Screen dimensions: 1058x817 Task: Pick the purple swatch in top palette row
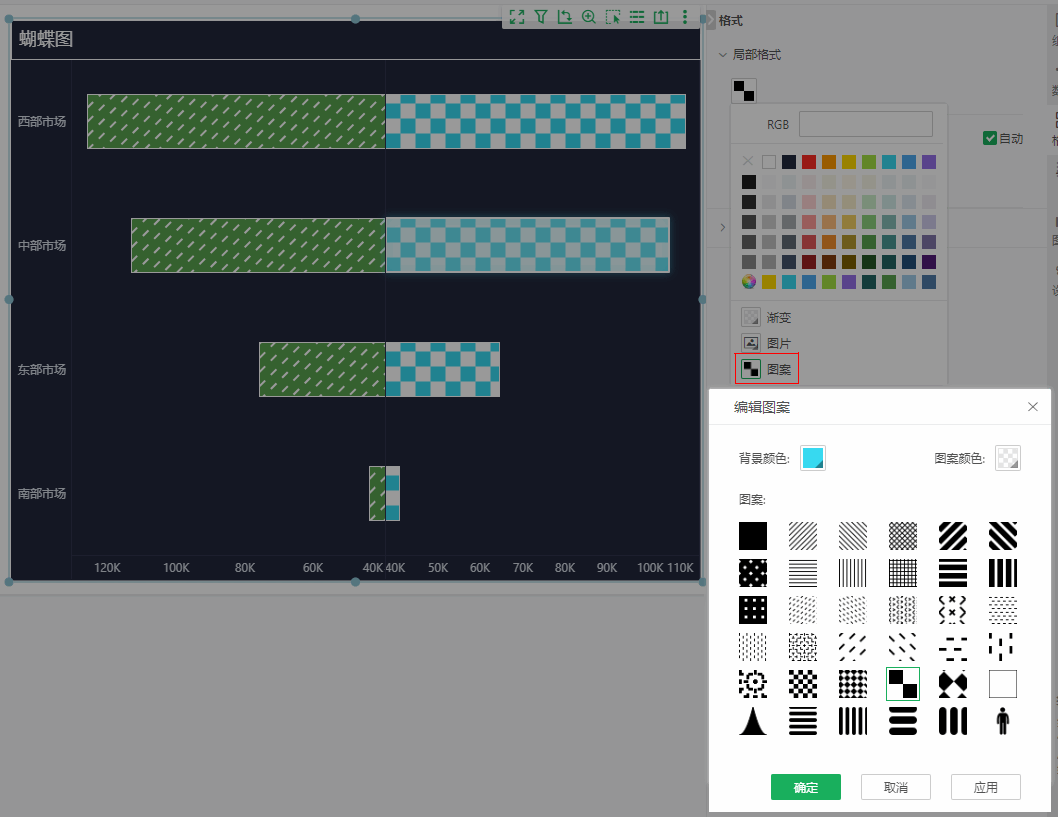(x=928, y=162)
